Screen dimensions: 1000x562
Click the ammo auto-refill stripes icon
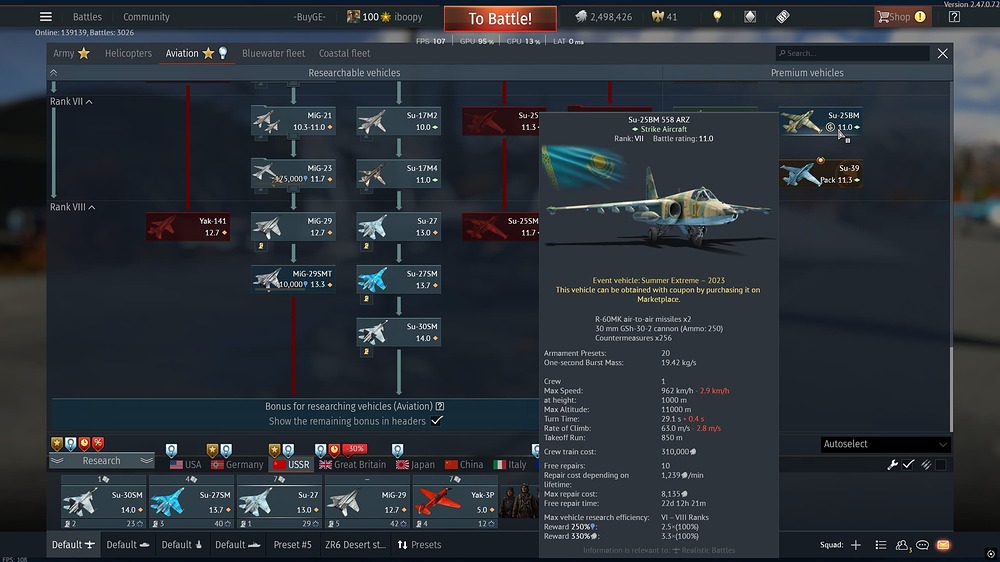pyautogui.click(x=926, y=465)
